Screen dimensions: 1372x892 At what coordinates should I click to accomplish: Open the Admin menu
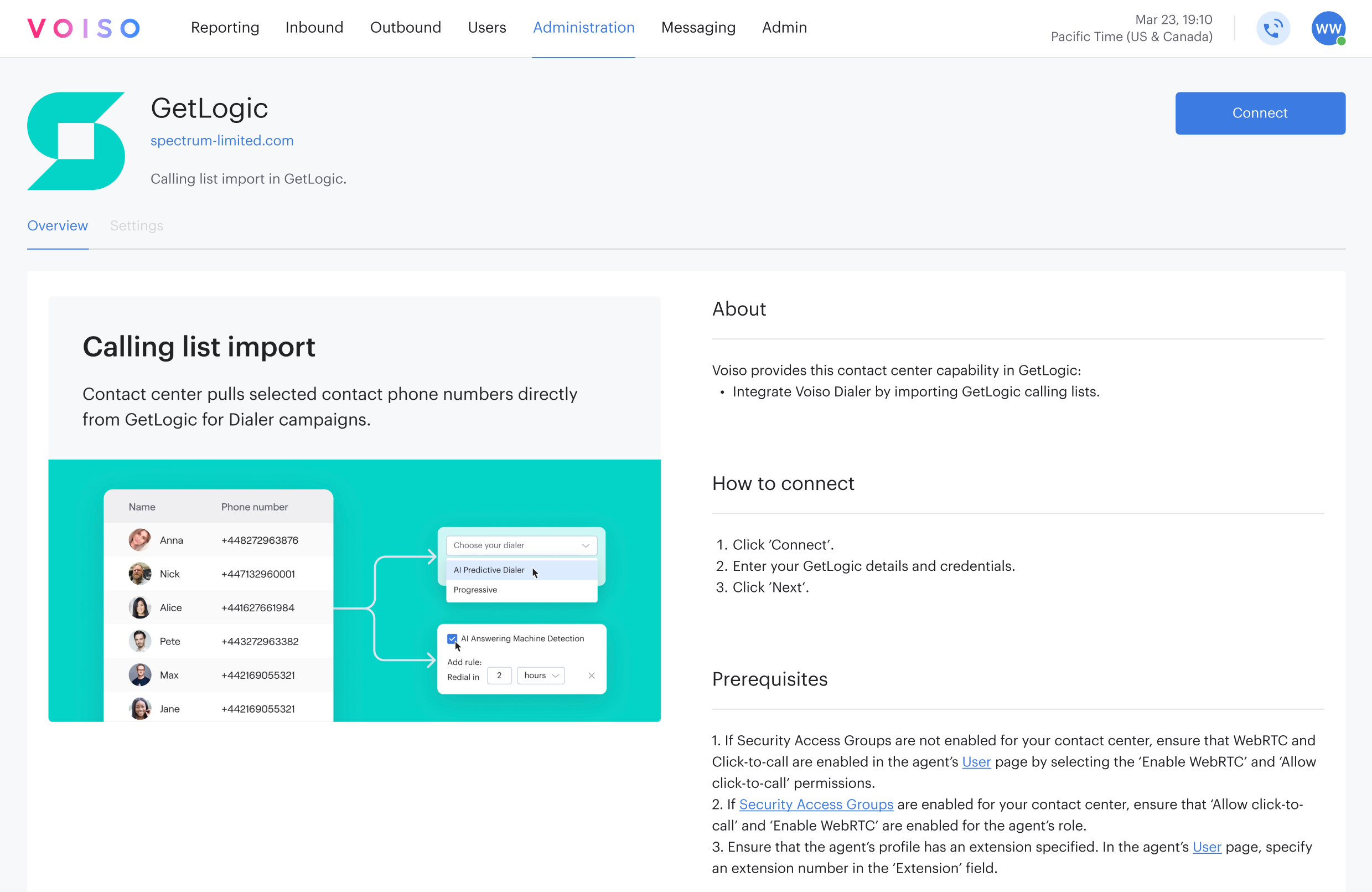784,28
